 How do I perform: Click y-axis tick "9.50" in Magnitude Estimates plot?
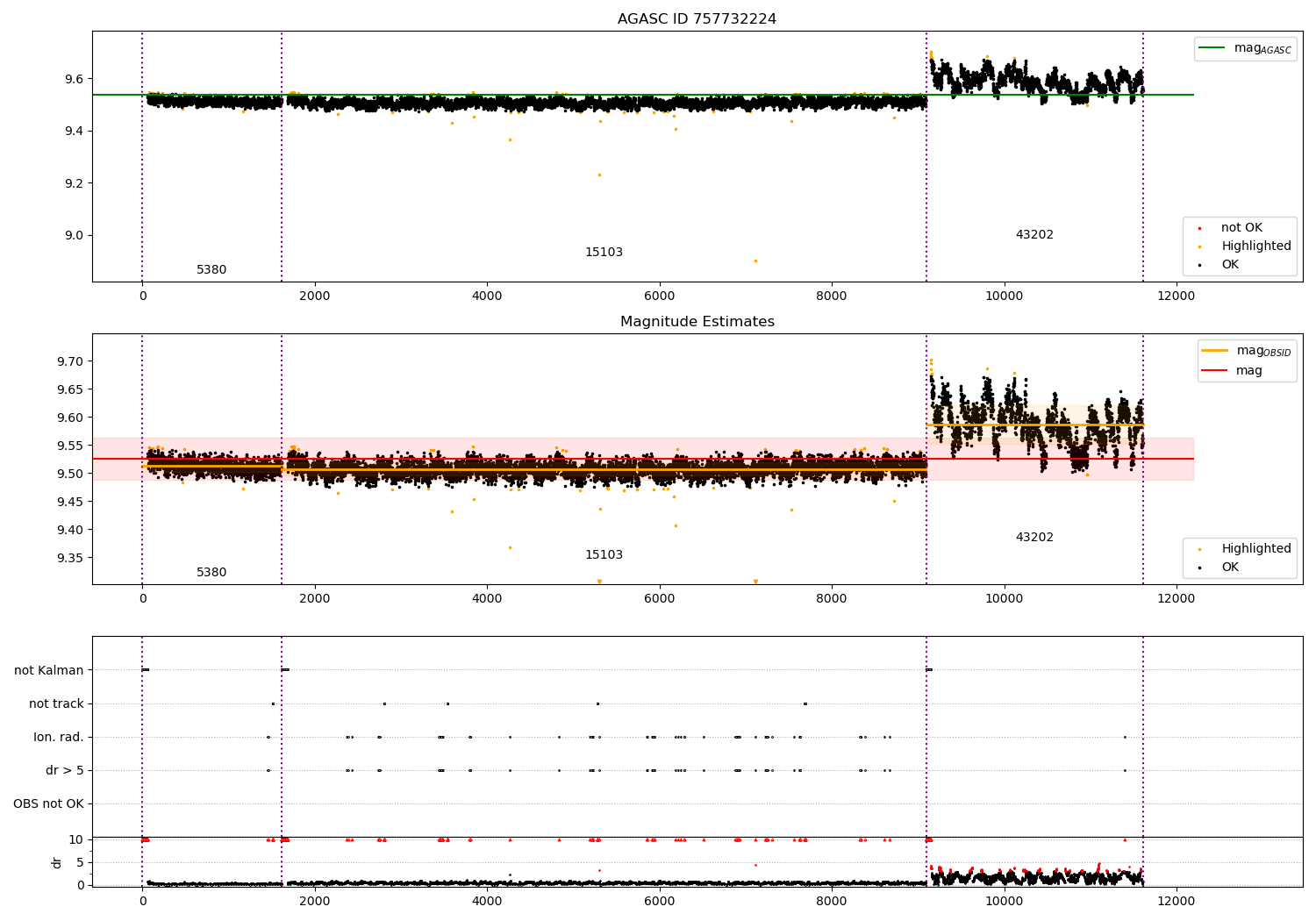click(x=71, y=474)
